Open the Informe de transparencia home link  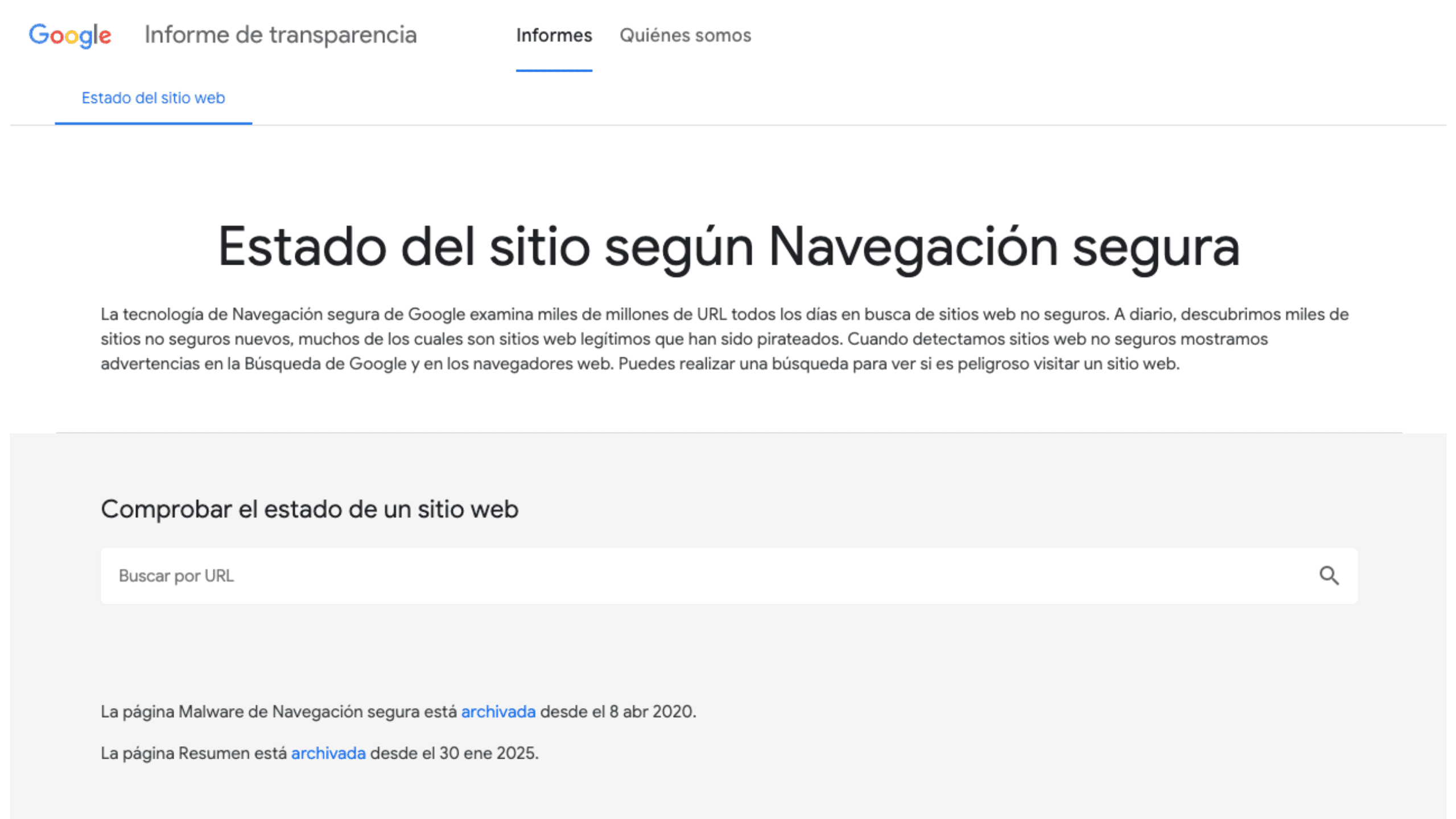(281, 35)
